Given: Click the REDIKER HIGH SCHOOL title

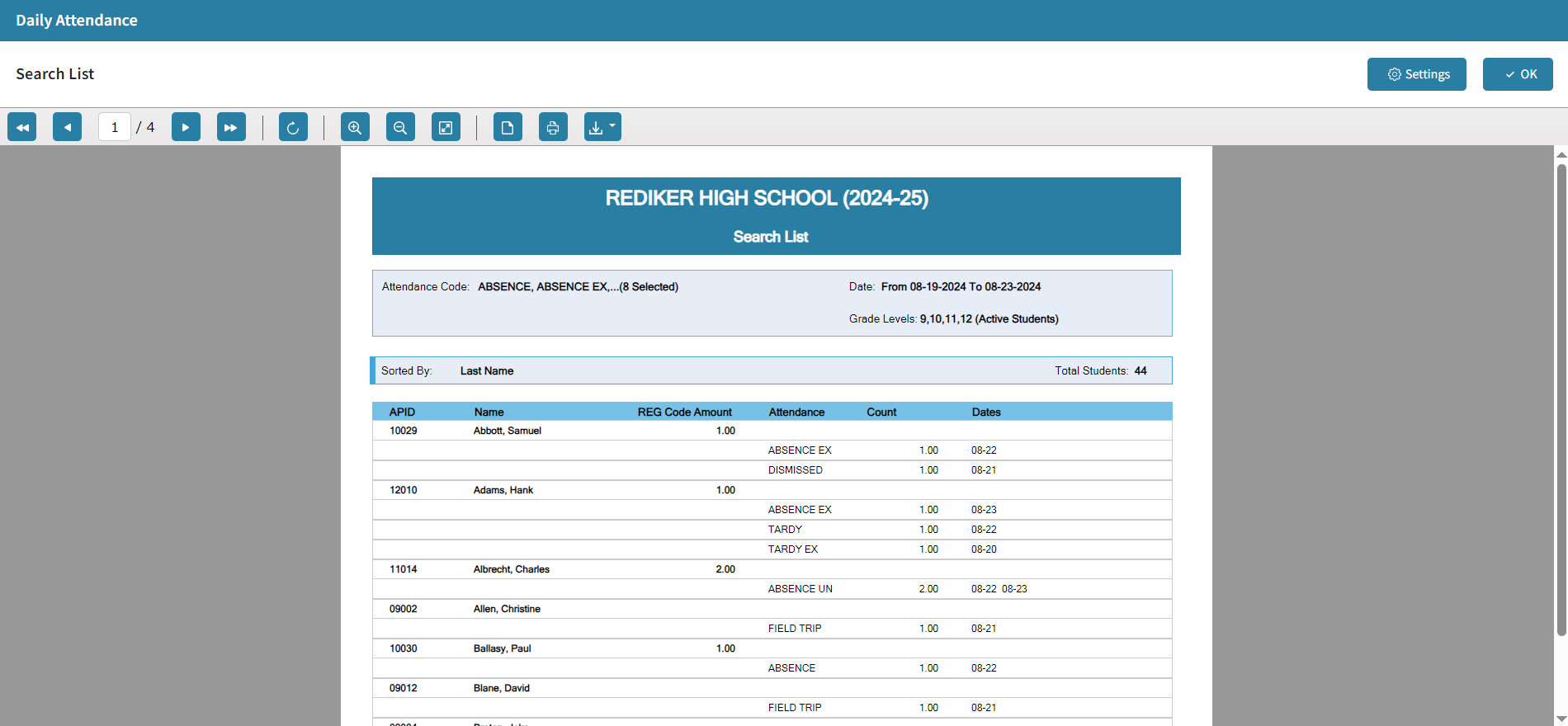Looking at the screenshot, I should point(767,198).
